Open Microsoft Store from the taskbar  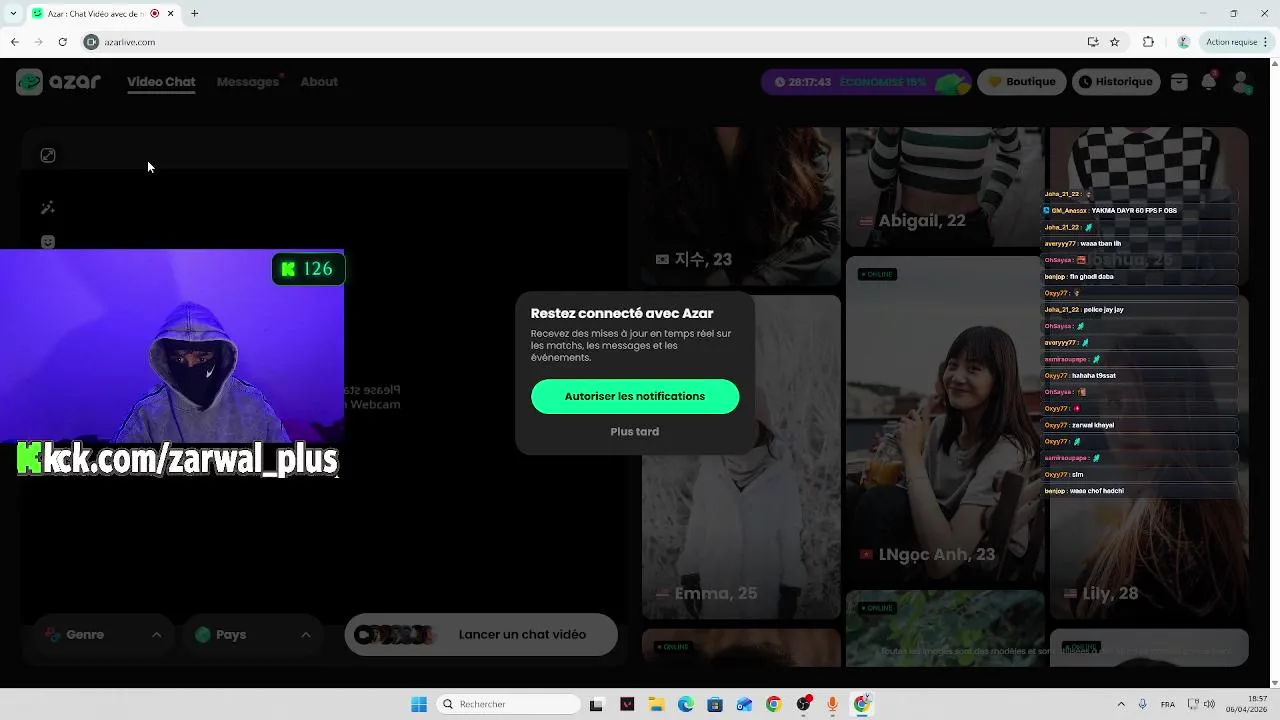(x=715, y=704)
